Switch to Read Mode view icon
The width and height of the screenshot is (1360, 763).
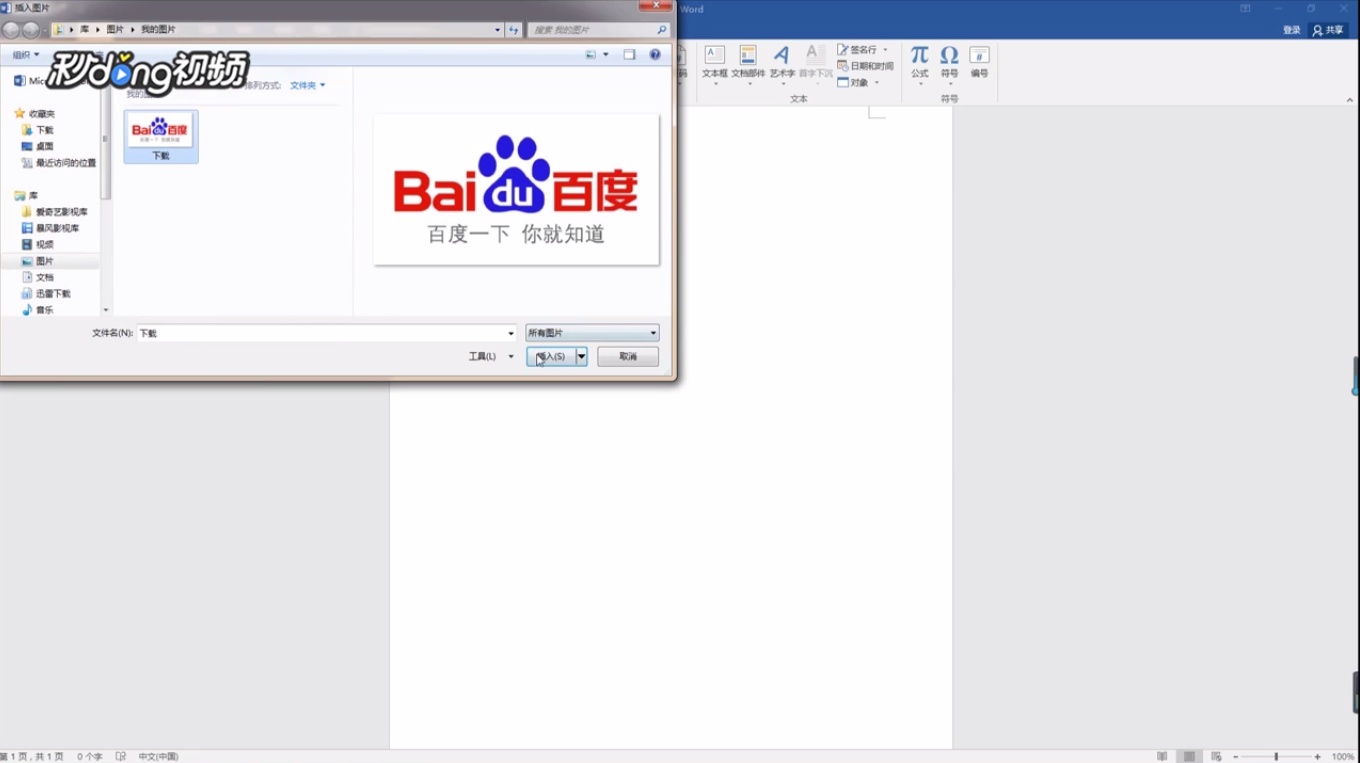[1162, 756]
